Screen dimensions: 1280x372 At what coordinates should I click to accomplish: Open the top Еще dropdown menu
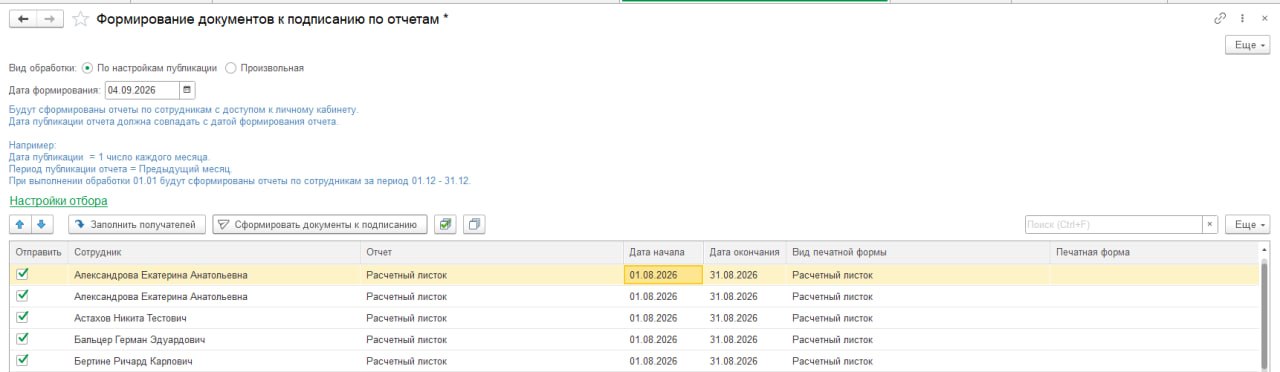(1247, 46)
